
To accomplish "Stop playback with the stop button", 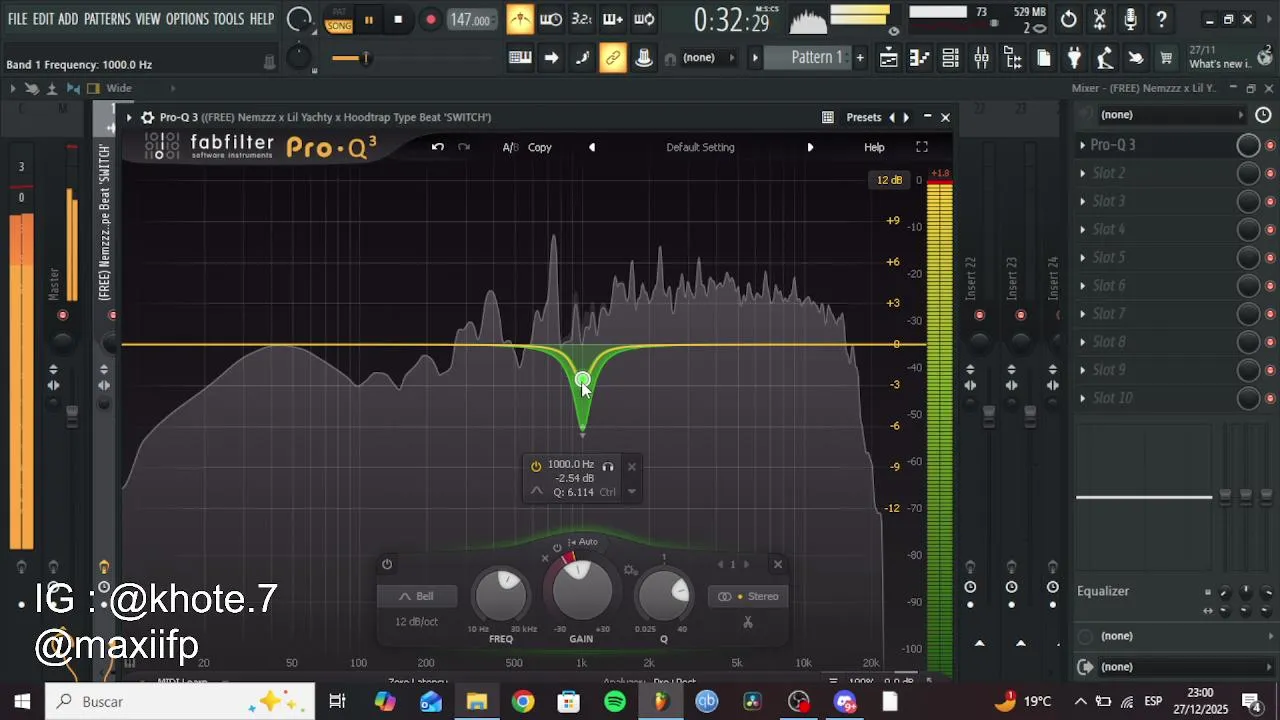I will point(398,19).
